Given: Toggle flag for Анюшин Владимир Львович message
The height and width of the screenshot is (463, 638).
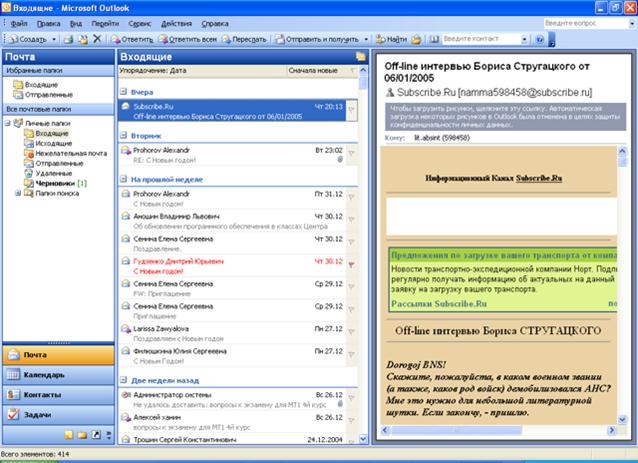Looking at the screenshot, I should tap(352, 220).
